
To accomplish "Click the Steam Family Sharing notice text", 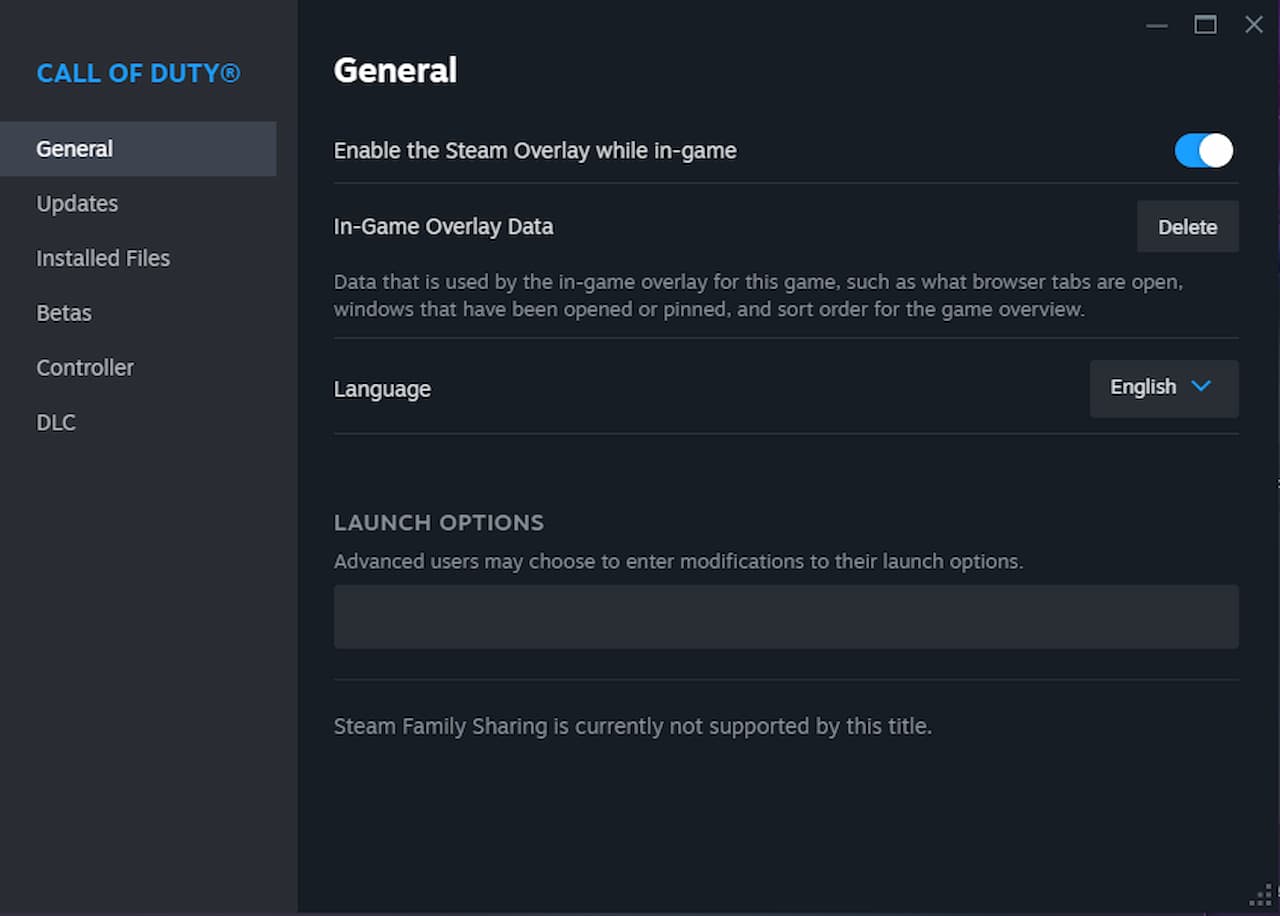I will pos(632,726).
